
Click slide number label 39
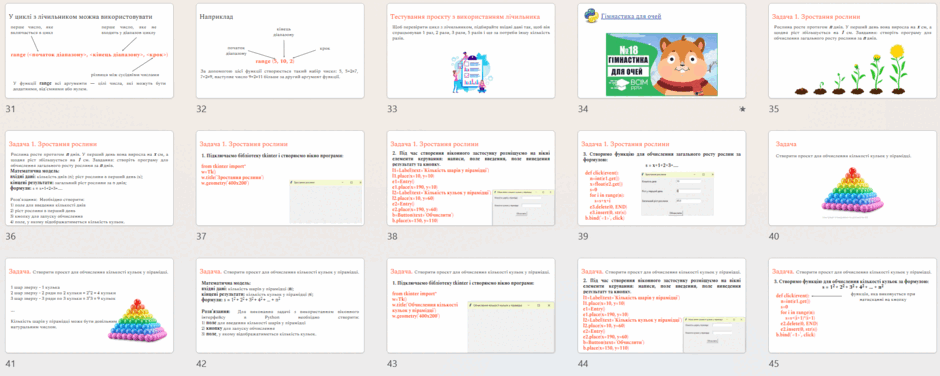point(583,236)
